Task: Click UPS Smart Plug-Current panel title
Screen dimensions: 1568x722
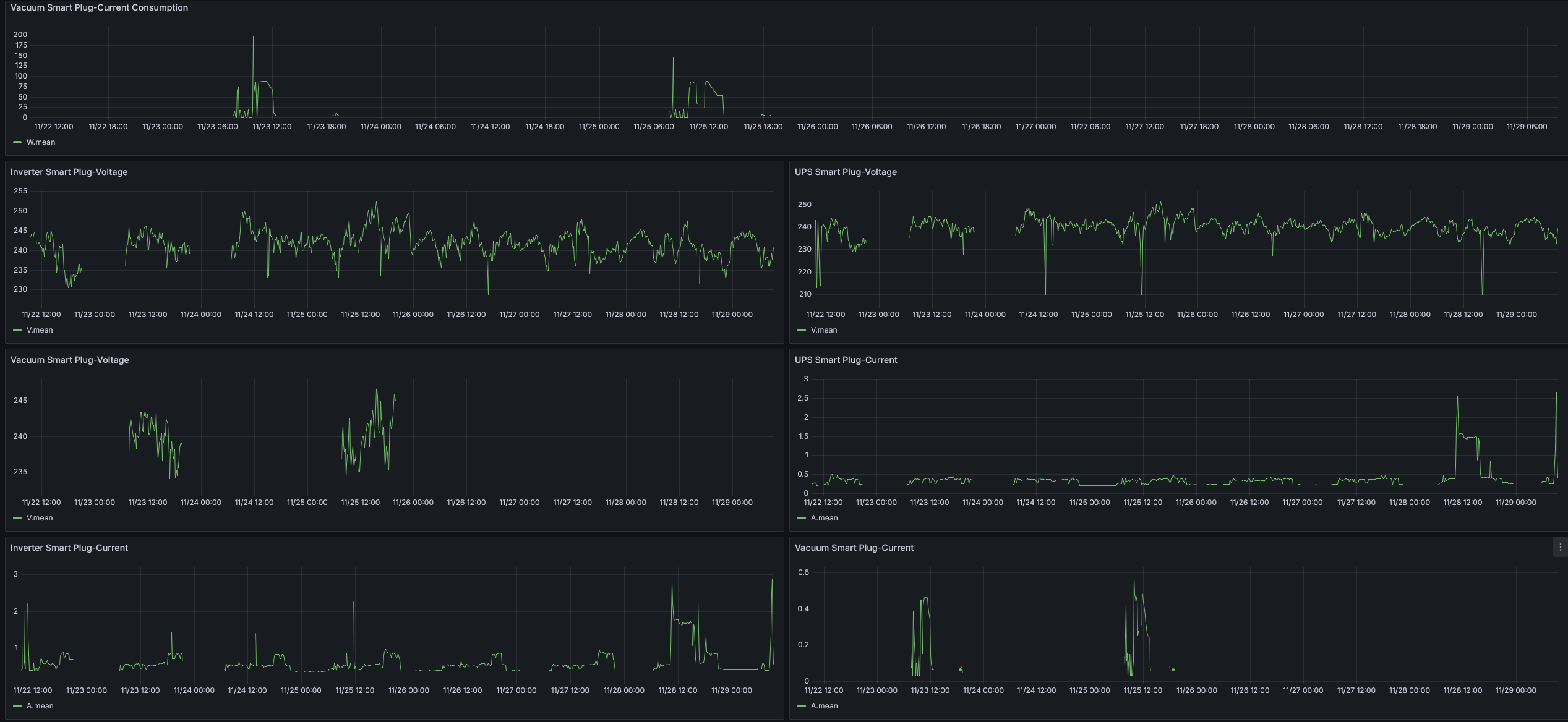Action: (x=845, y=360)
